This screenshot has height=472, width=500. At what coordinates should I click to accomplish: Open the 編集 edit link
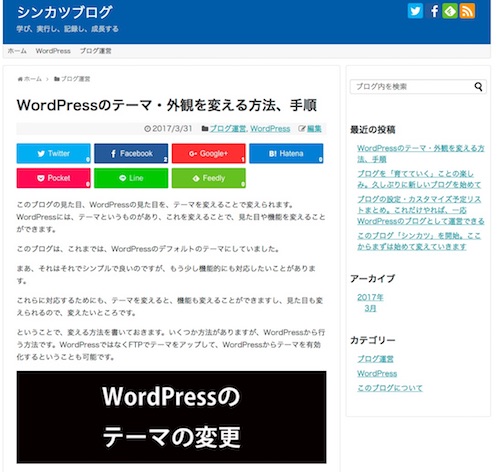(x=314, y=129)
